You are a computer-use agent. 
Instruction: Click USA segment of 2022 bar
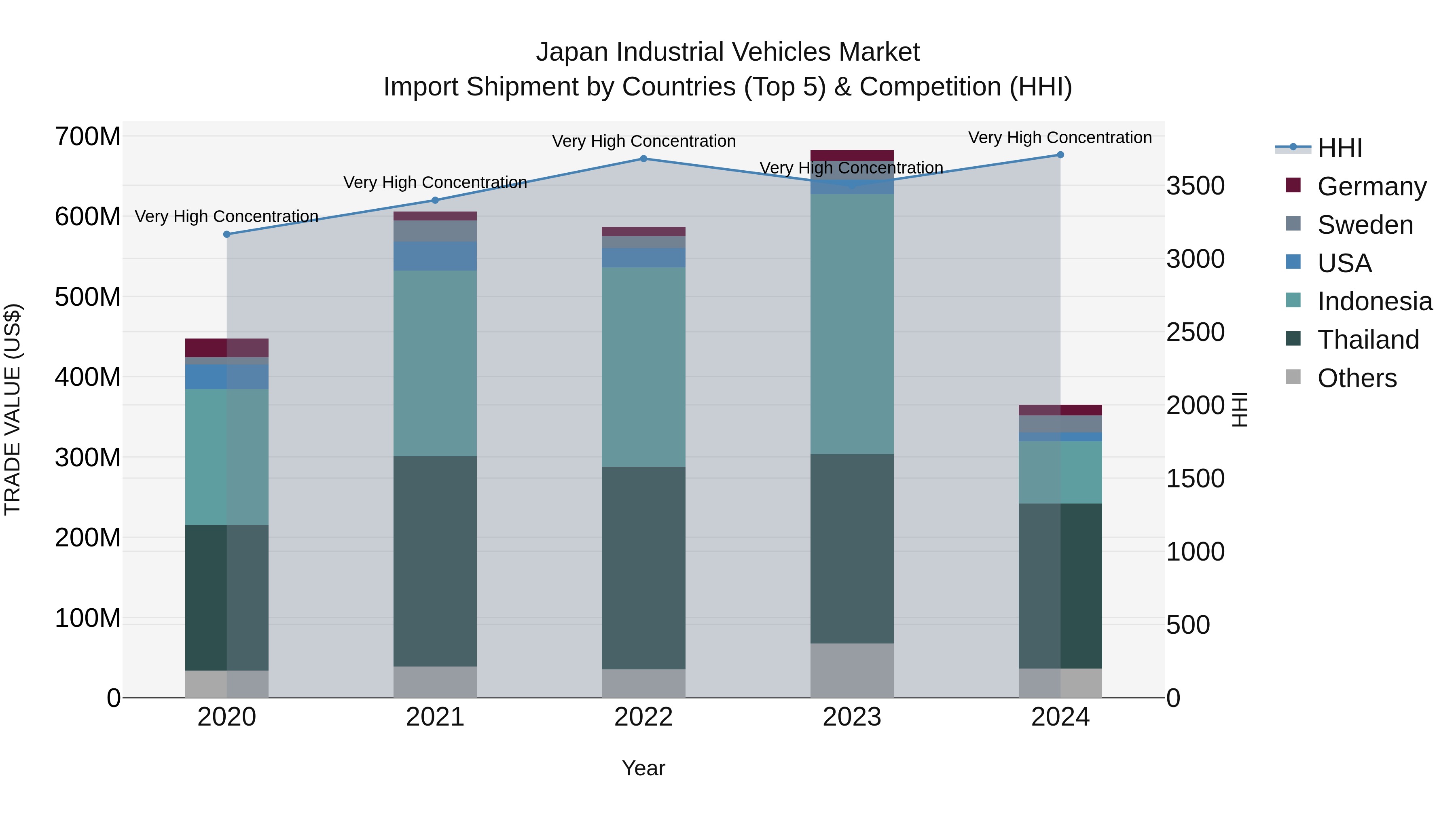click(643, 258)
